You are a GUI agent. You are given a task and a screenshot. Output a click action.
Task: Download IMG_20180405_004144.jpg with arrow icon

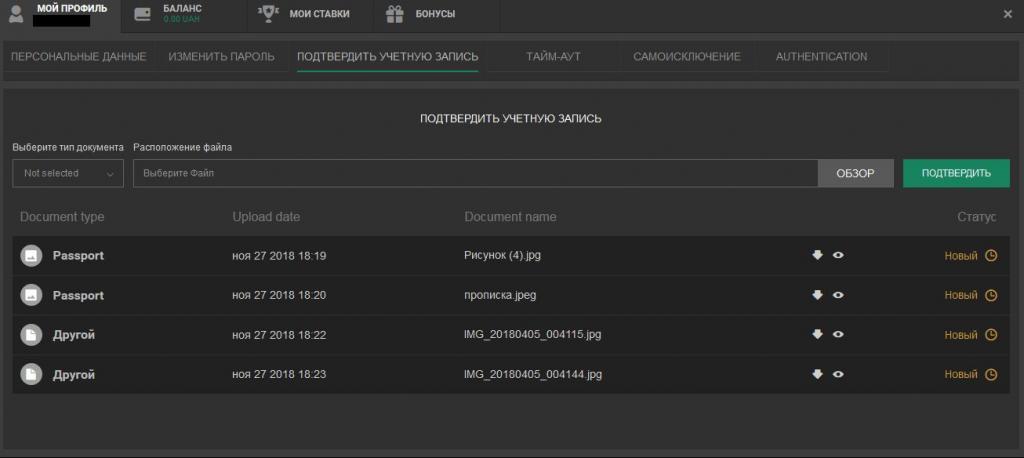coord(817,374)
